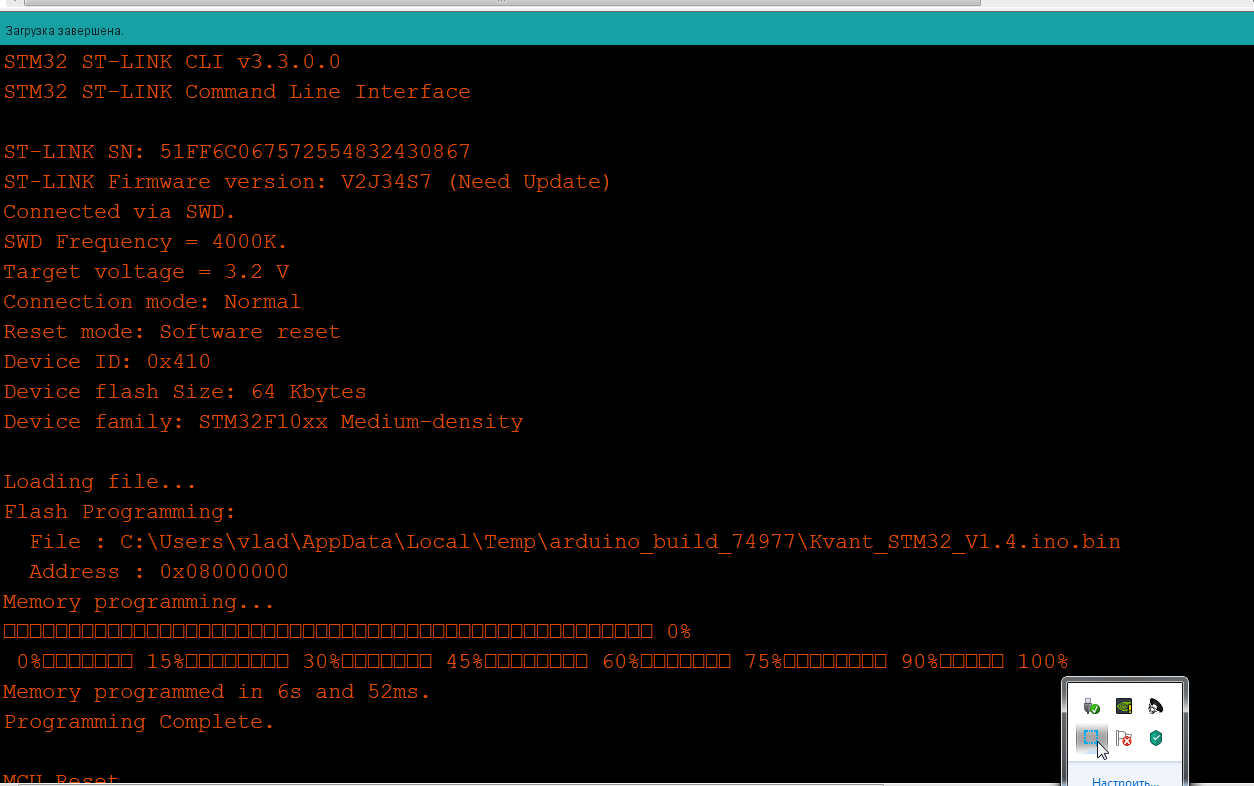Select the blue dashed screenshot tool tray icon
1254x786 pixels.
coord(1092,738)
